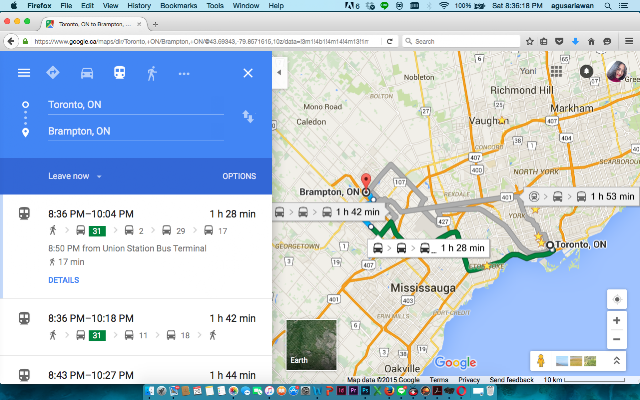Viewport: 640px width, 400px height.
Task: Open the Apple menu
Action: (13, 6)
